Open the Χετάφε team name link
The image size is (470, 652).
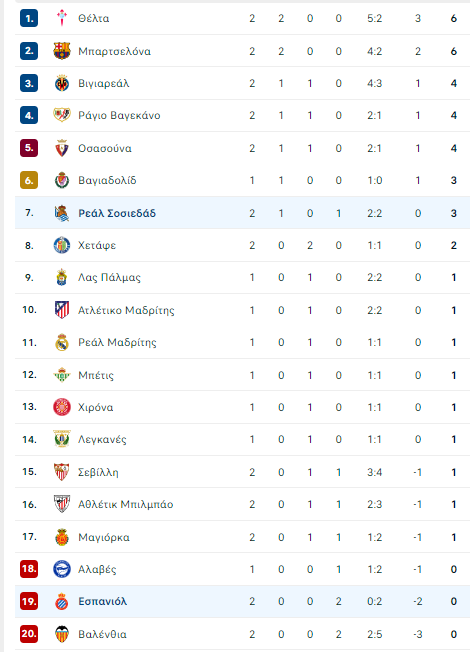(x=97, y=246)
